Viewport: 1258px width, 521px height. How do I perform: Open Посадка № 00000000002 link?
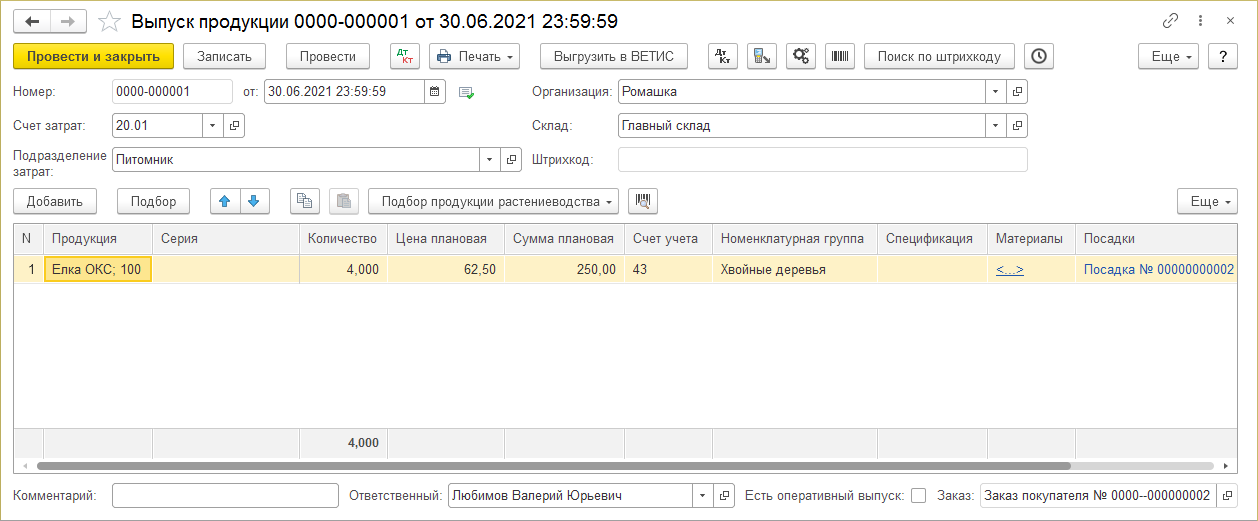point(1159,269)
